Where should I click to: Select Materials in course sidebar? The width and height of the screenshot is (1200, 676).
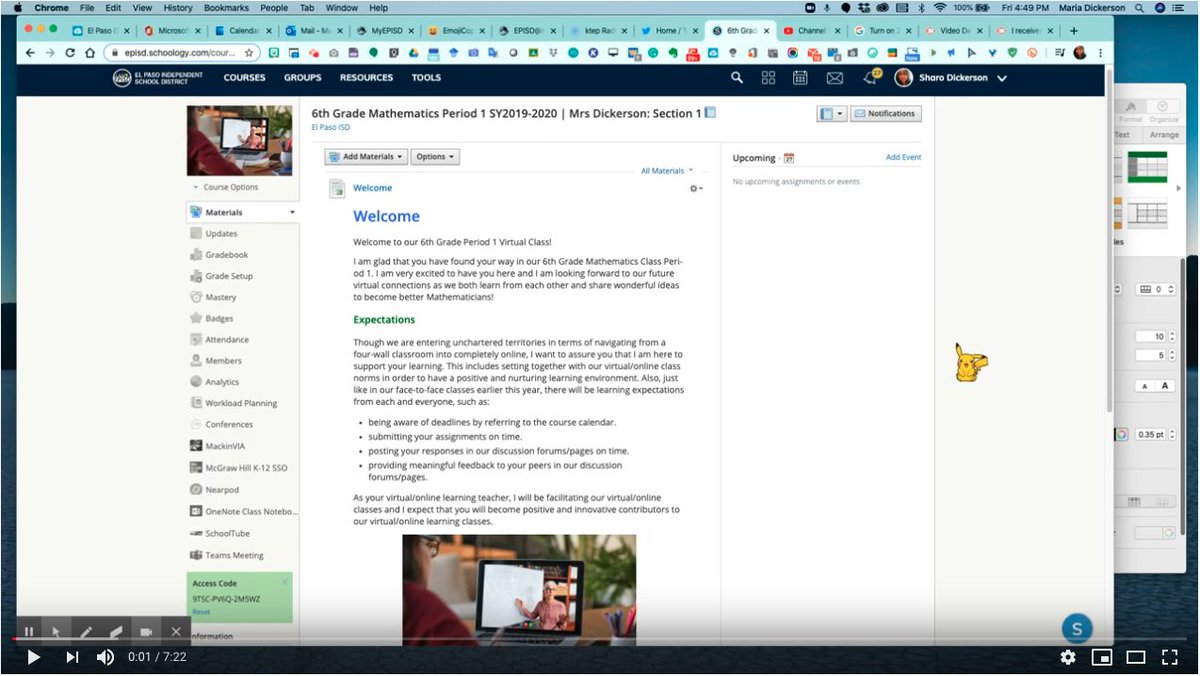click(x=243, y=212)
